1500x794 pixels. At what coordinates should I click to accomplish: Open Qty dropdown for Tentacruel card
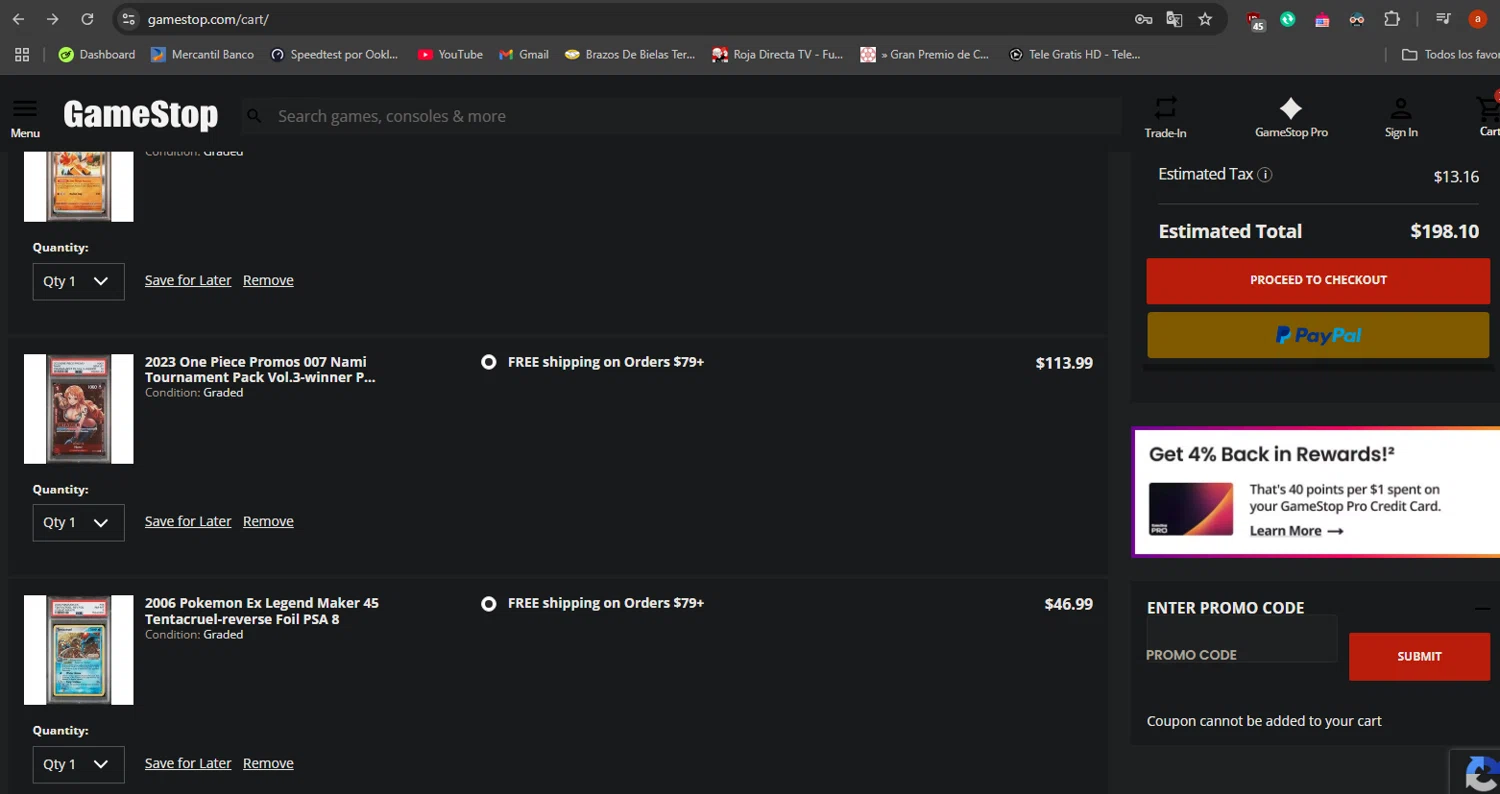pyautogui.click(x=78, y=764)
